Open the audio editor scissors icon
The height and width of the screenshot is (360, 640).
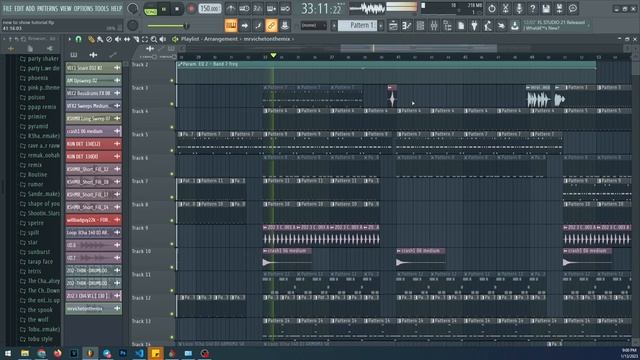[x=505, y=9]
